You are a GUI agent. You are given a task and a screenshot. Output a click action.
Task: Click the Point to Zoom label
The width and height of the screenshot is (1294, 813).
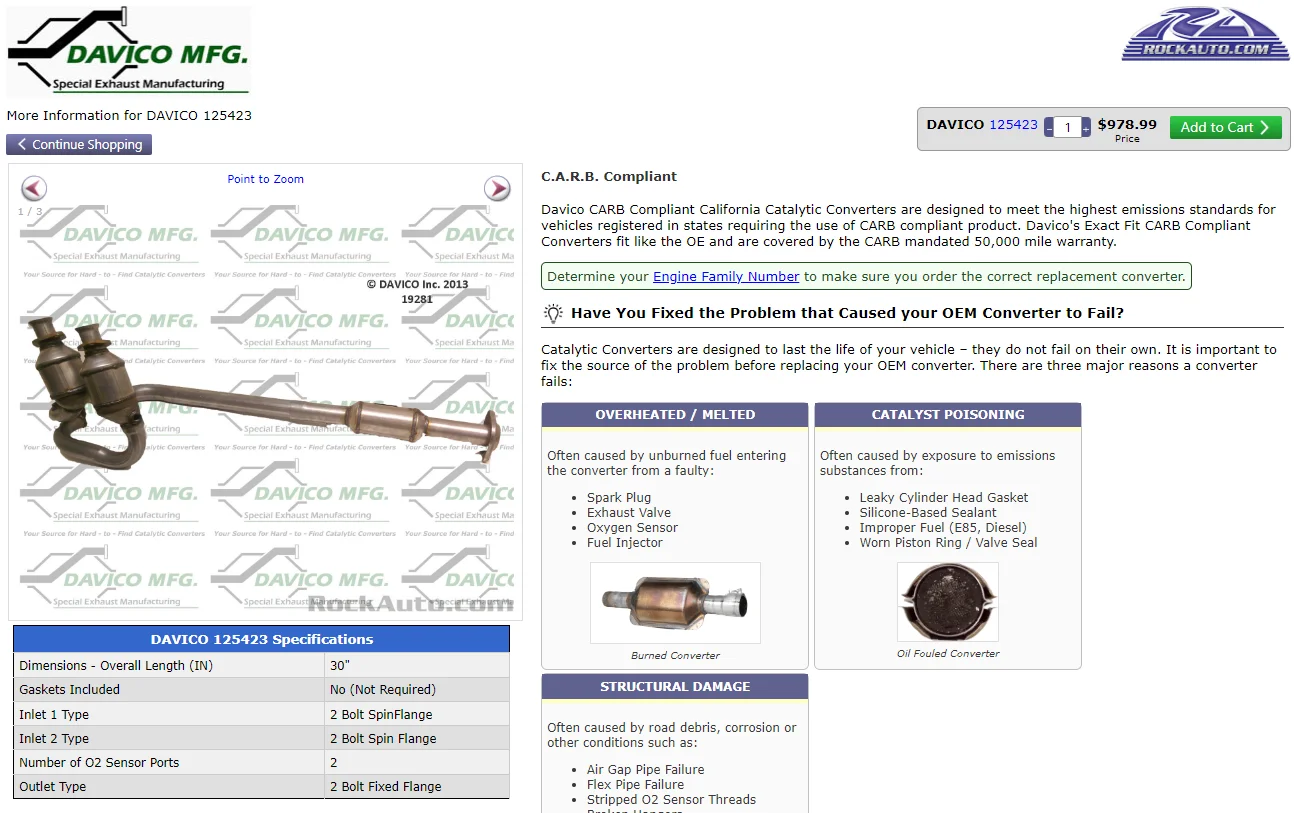coord(265,179)
